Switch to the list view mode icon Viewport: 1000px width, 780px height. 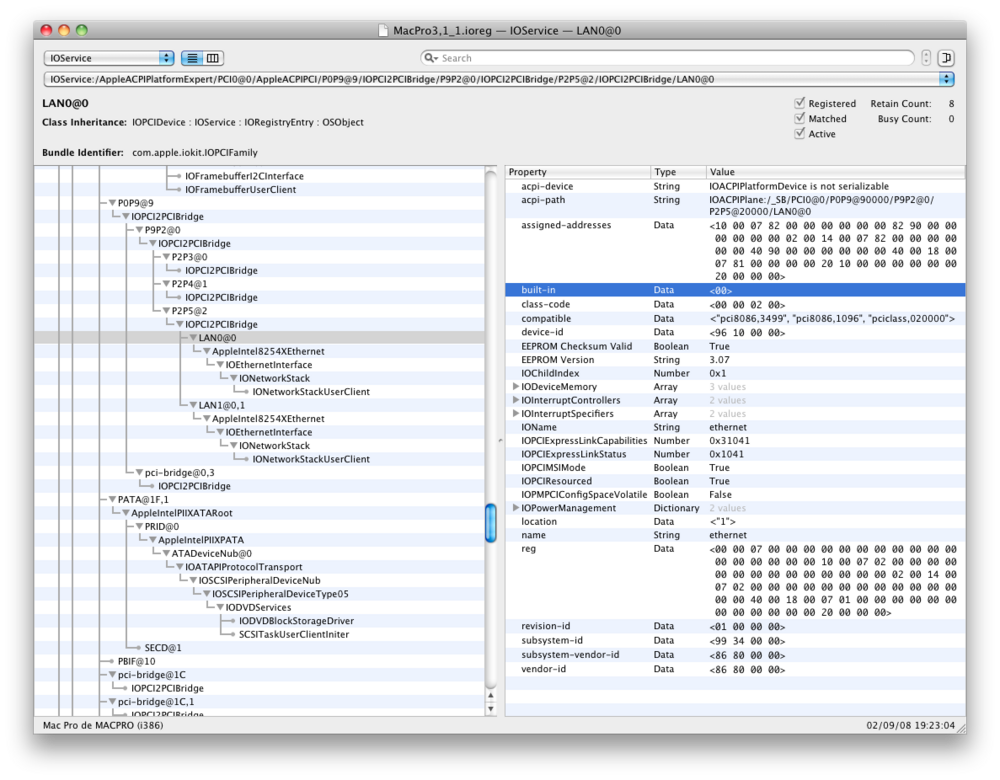coord(193,59)
